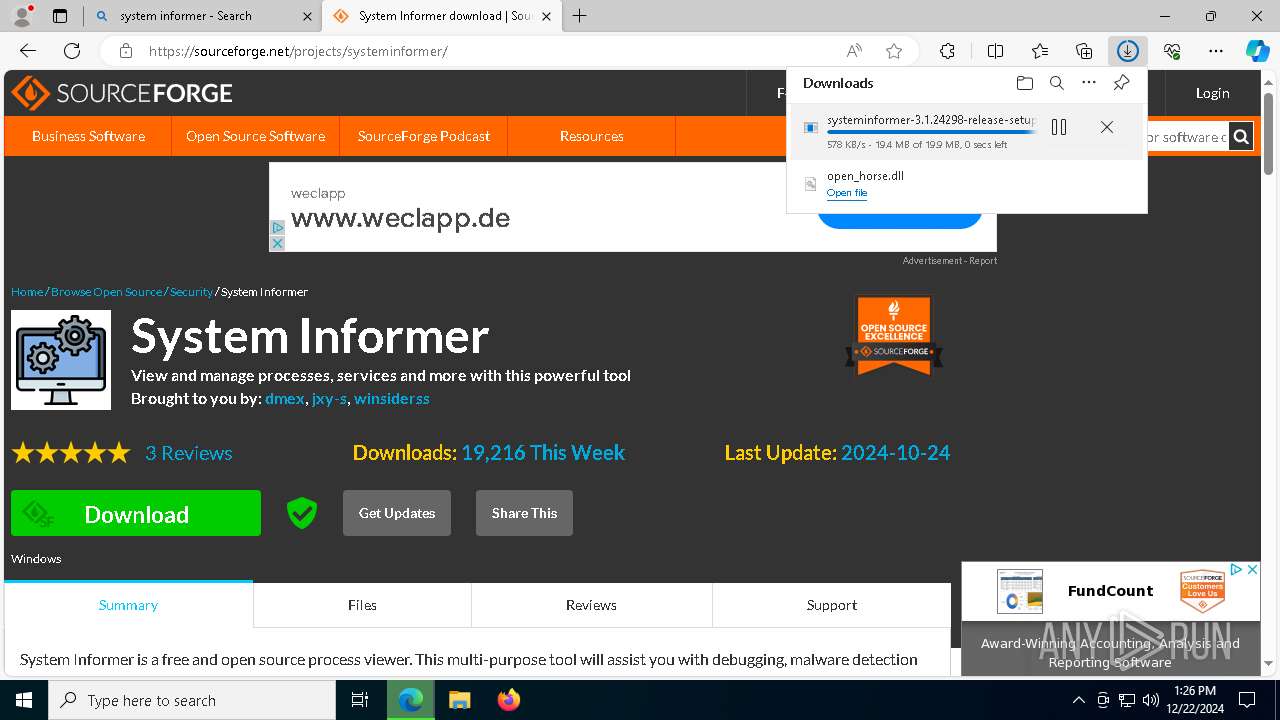Screen dimensions: 1280x720
Task: Click the green Download button
Action: (x=136, y=513)
